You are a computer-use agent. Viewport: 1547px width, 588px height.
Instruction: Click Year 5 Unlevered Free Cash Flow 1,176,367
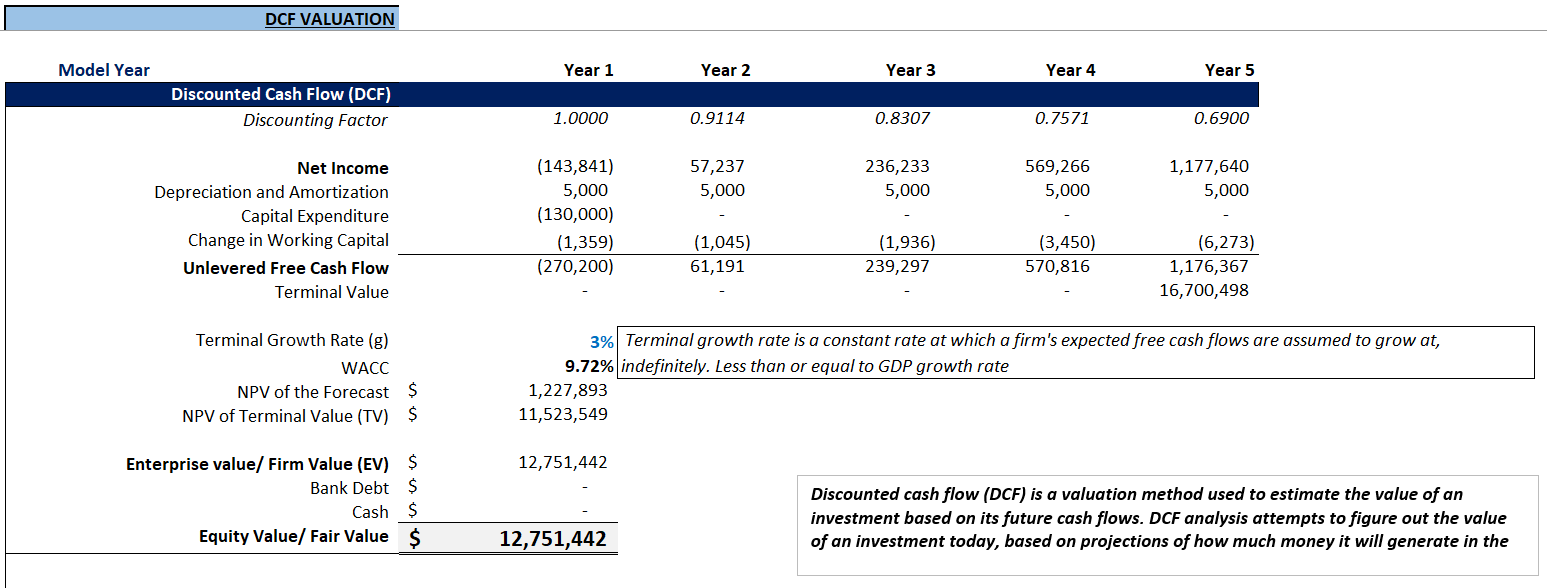[x=1208, y=267]
